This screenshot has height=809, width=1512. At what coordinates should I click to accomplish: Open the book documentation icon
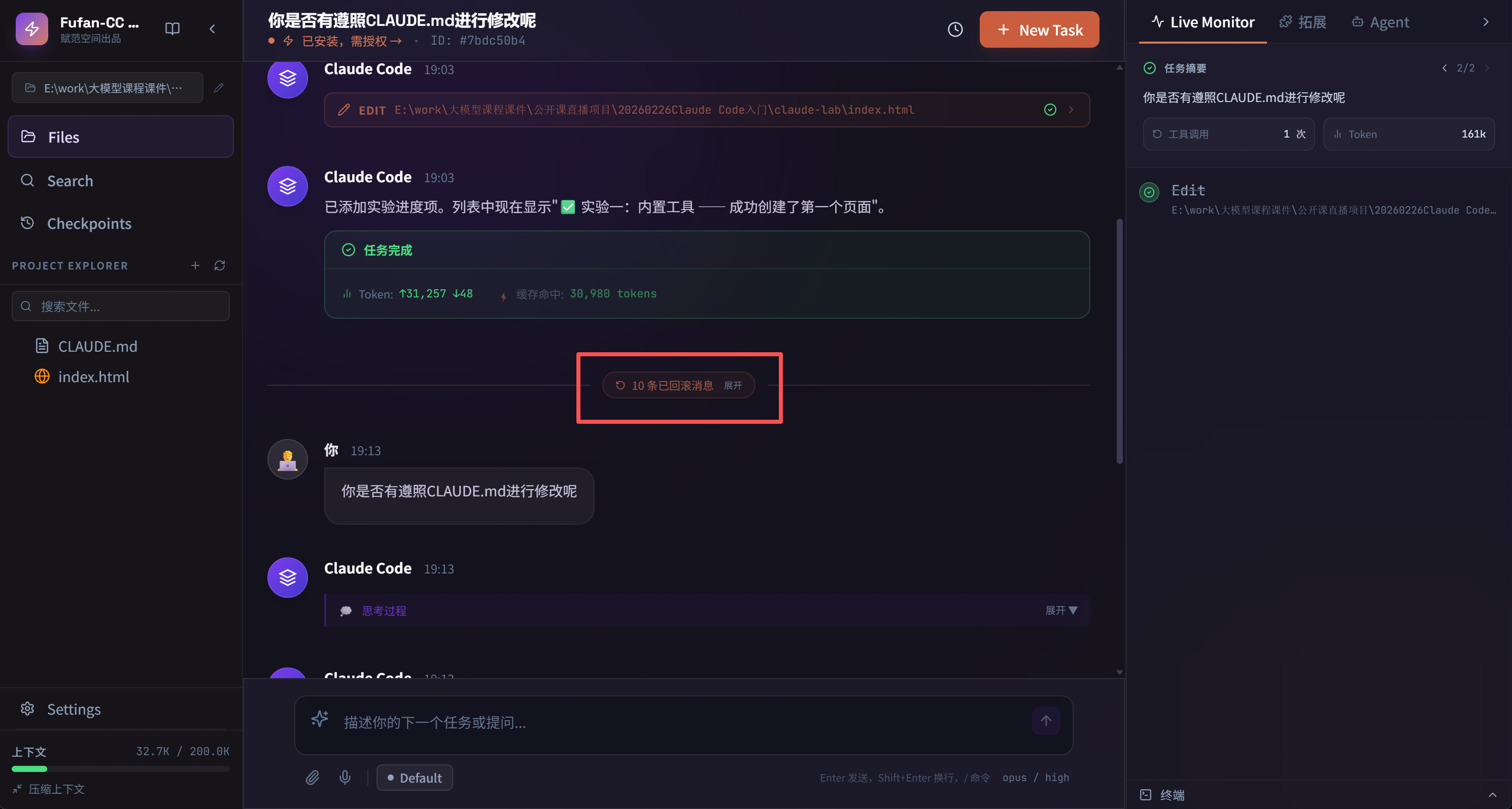172,29
